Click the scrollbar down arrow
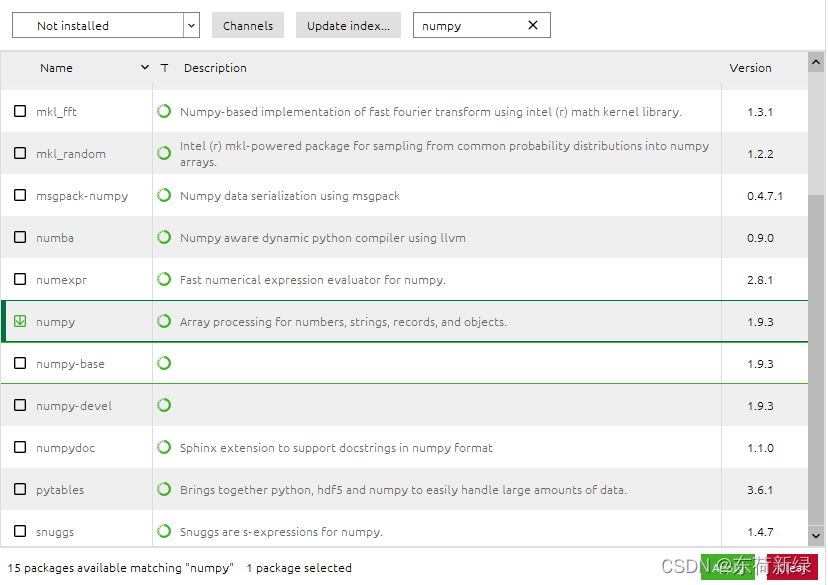This screenshot has height=585, width=828. pos(816,535)
